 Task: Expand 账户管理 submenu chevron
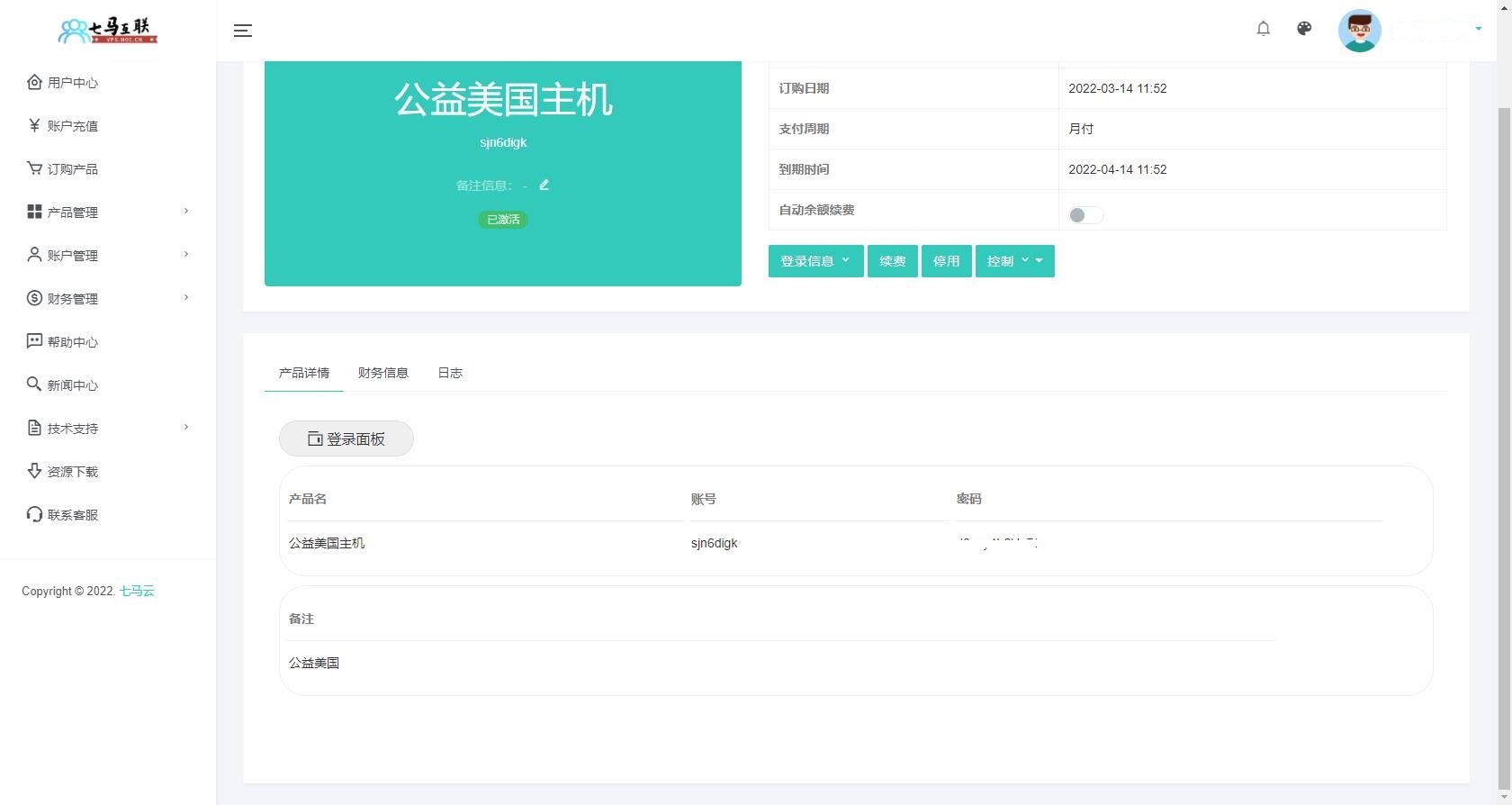(x=186, y=254)
